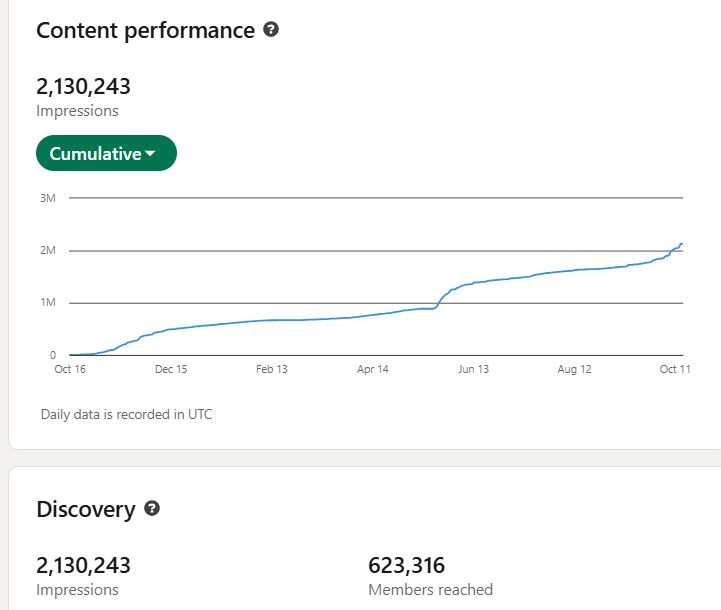
Task: Click the Daily data is recorded in UTC note
Action: (x=126, y=414)
